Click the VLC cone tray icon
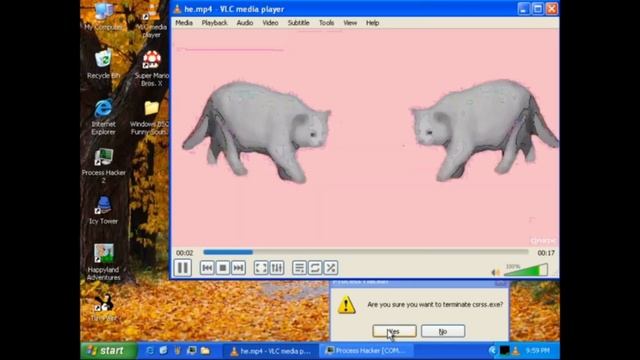The image size is (640, 360). tap(516, 351)
